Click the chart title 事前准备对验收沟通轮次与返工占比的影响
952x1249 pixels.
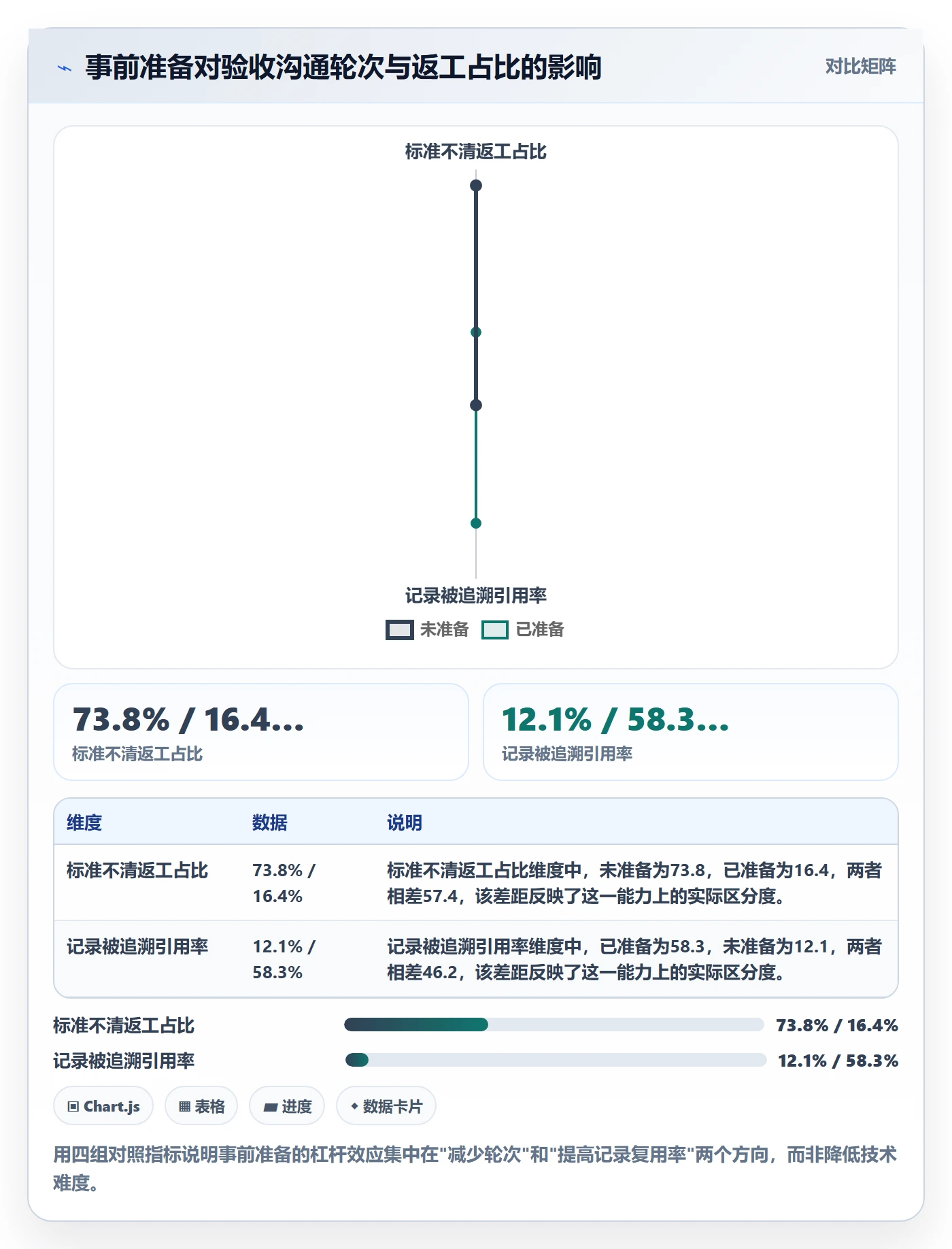[x=343, y=67]
